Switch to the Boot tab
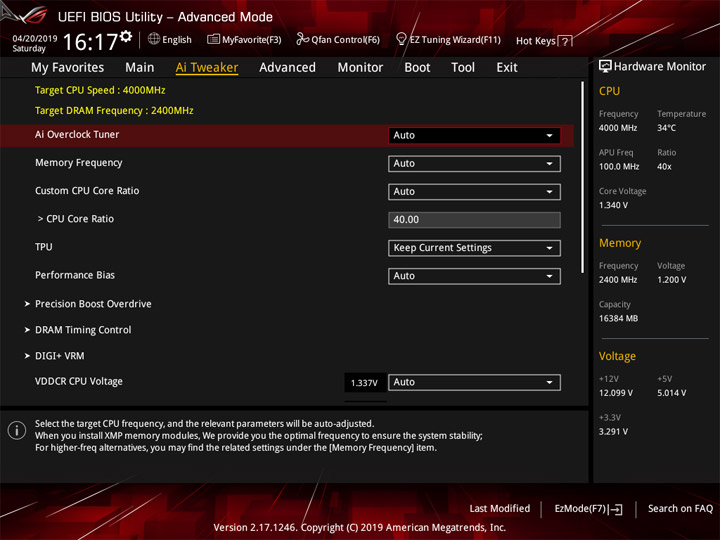This screenshot has width=720, height=540. click(x=417, y=68)
